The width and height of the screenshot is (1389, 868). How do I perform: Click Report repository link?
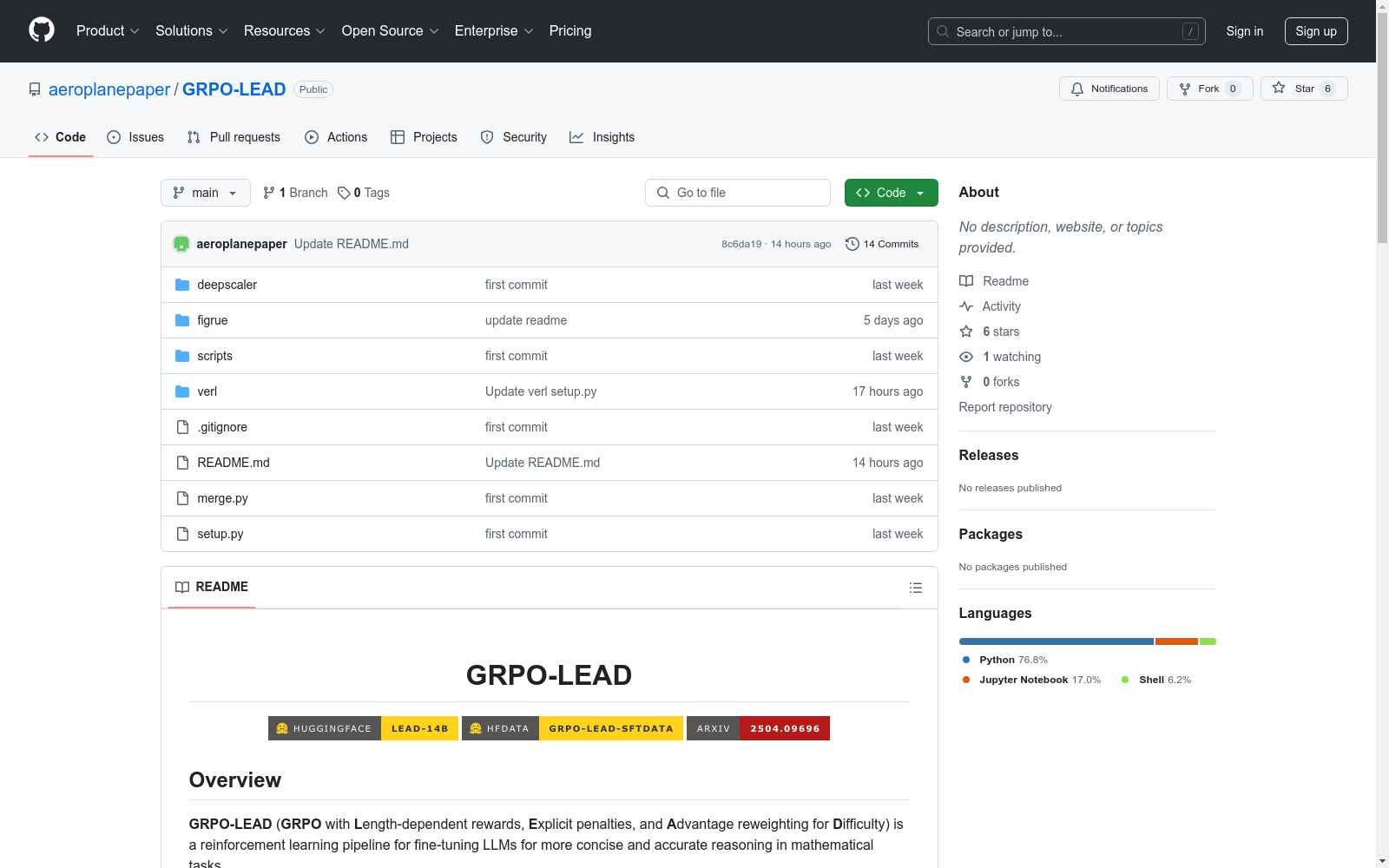1005,407
